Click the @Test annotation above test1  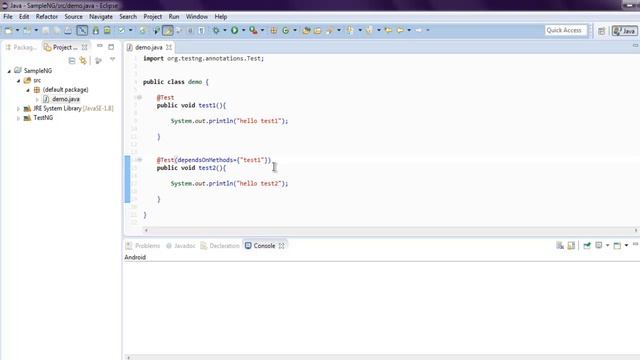165,98
